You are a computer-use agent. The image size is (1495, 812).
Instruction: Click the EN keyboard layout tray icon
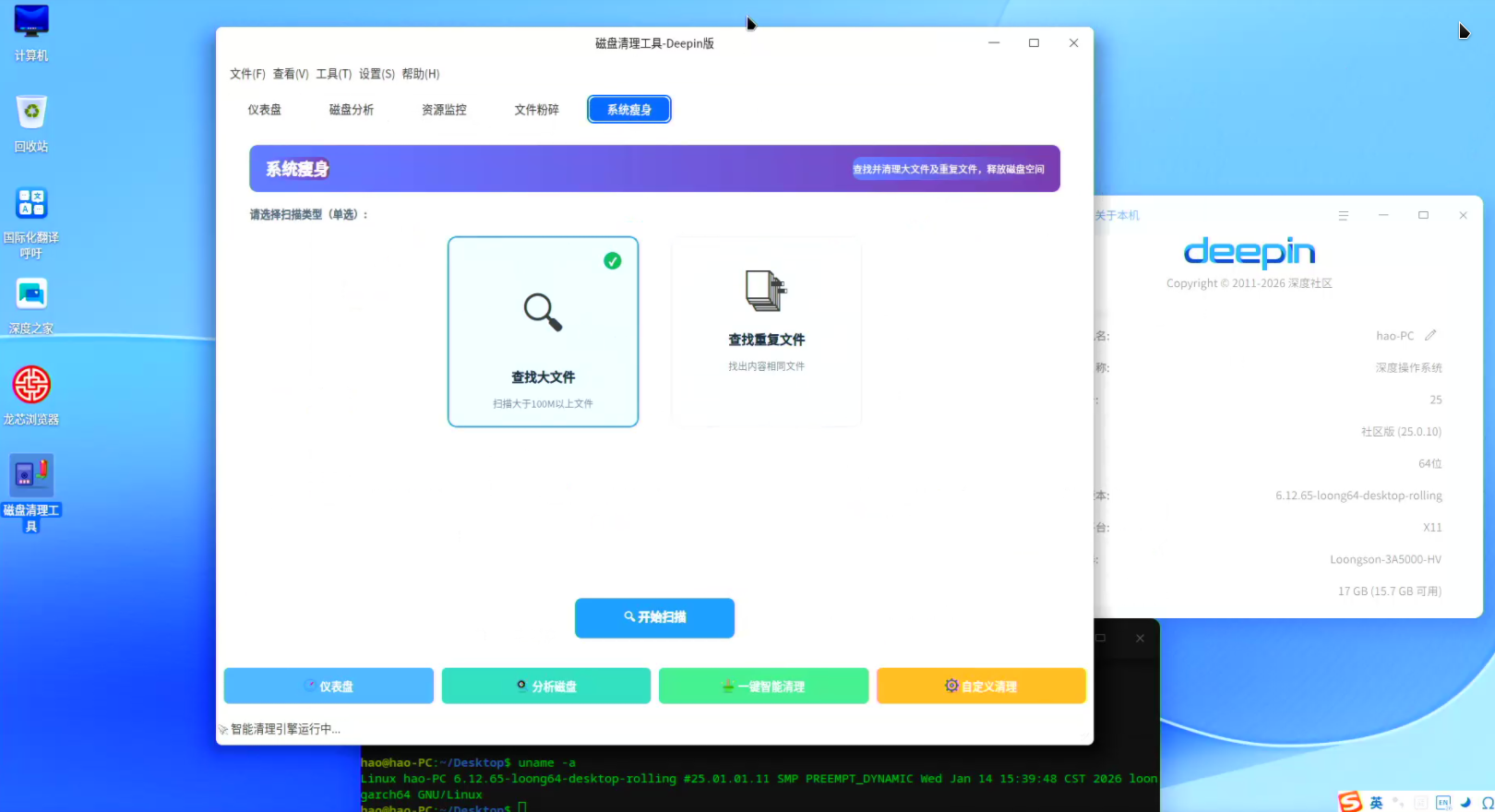(1443, 803)
